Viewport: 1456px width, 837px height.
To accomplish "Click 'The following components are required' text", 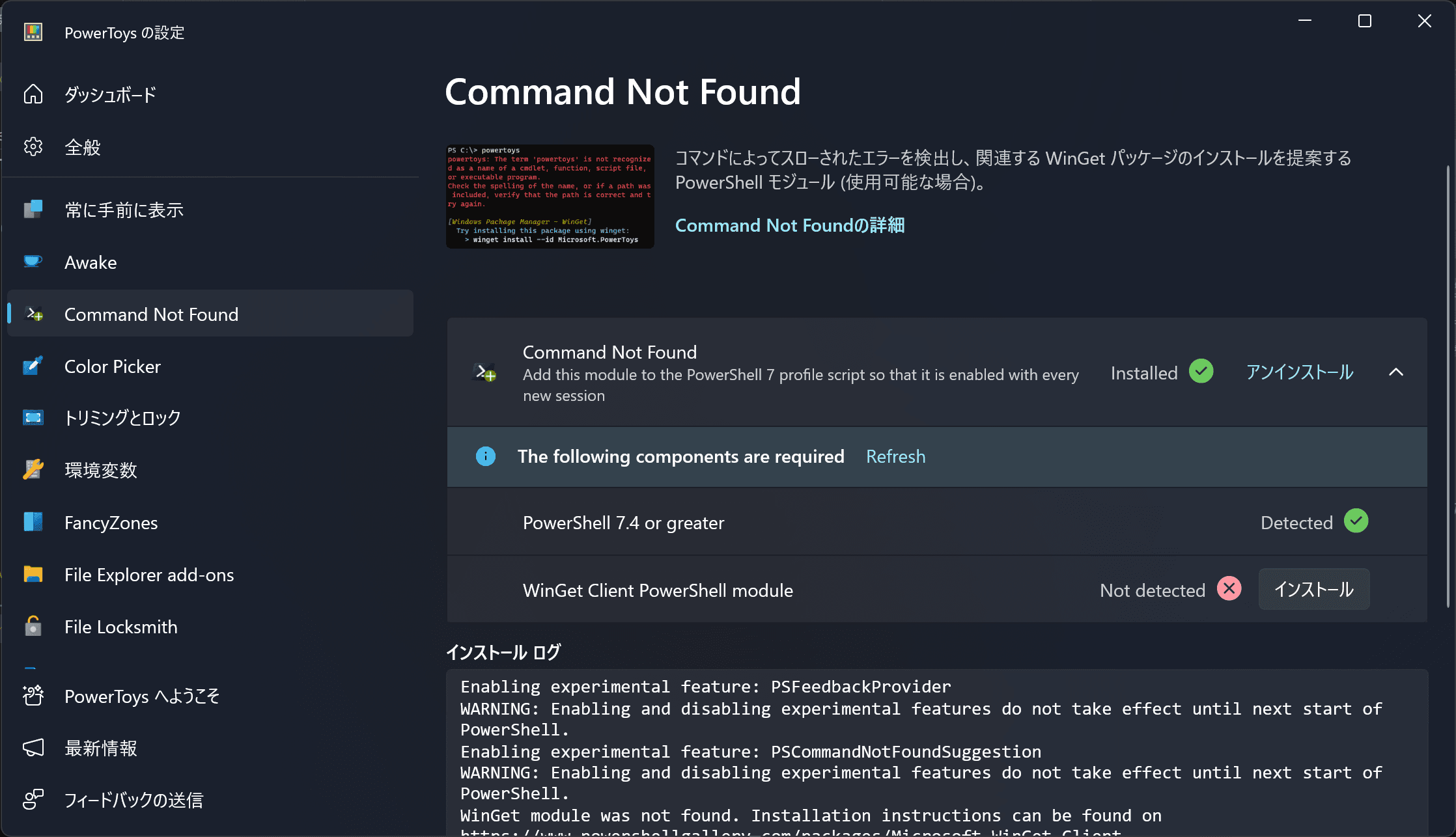I will (680, 456).
